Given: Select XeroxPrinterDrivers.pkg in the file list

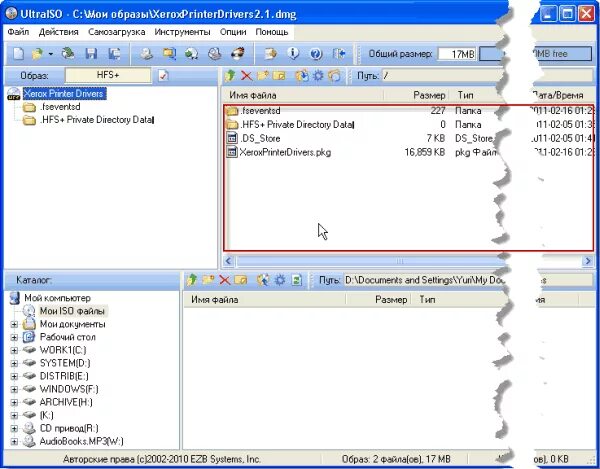Looking at the screenshot, I should 285,152.
